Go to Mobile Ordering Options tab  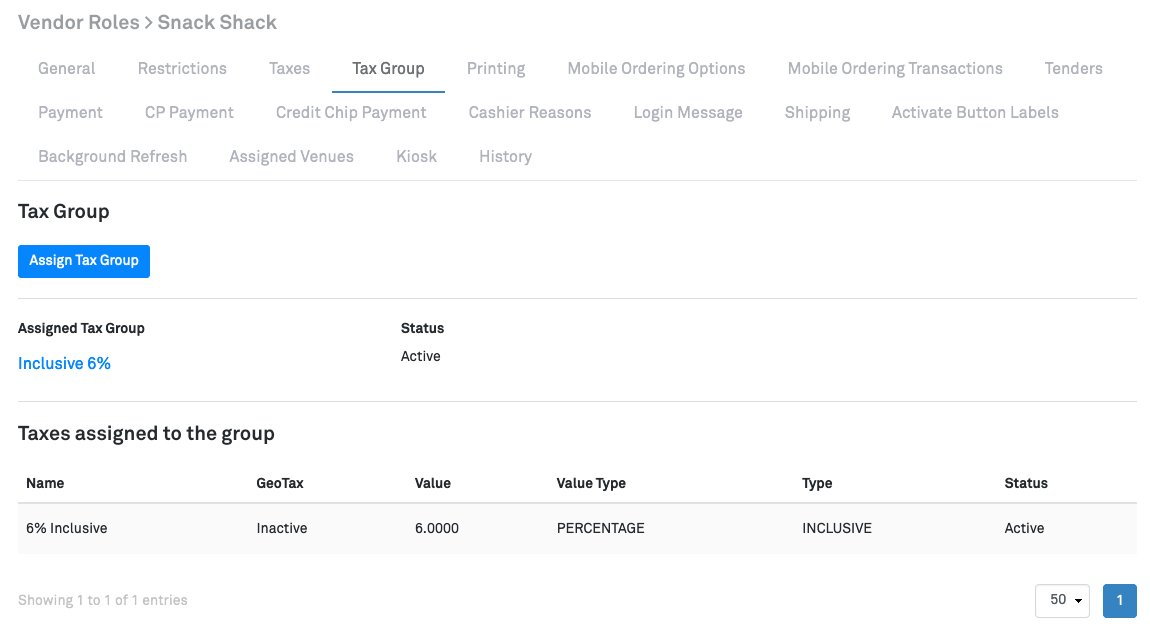[x=656, y=69]
